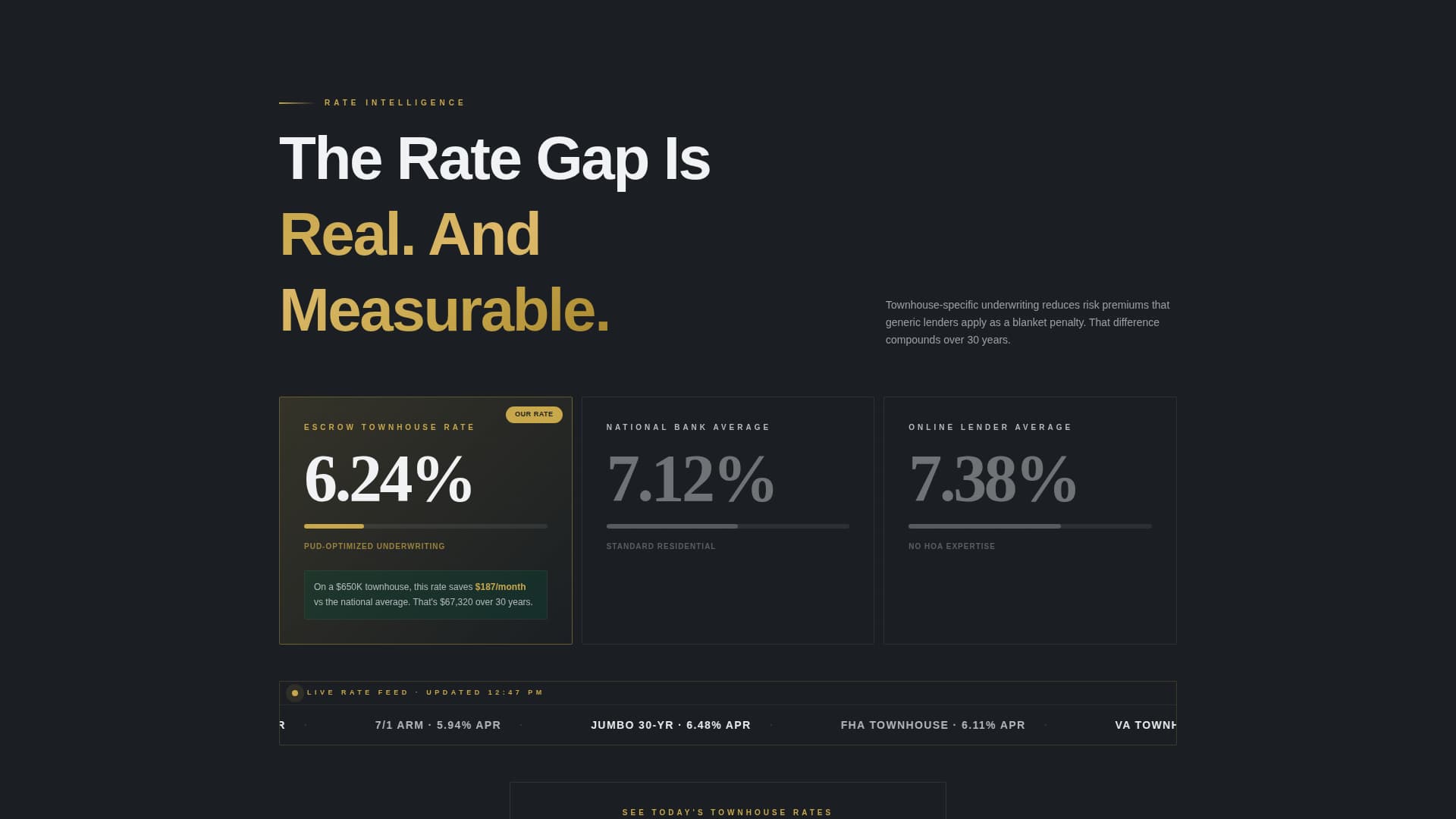Click the UPDATED 12:47 PM timestamp

click(x=482, y=692)
